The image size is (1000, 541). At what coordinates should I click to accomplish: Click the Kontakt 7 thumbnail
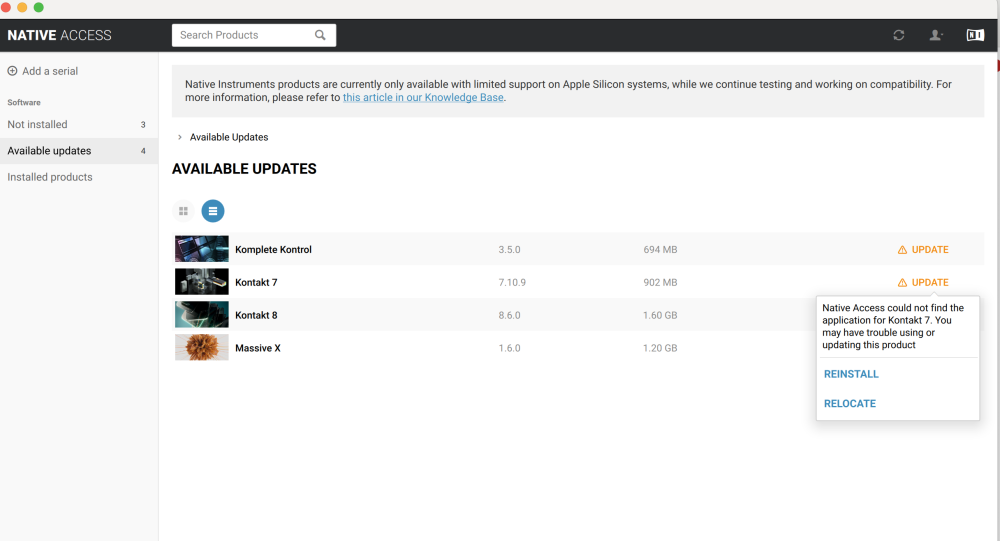click(202, 281)
